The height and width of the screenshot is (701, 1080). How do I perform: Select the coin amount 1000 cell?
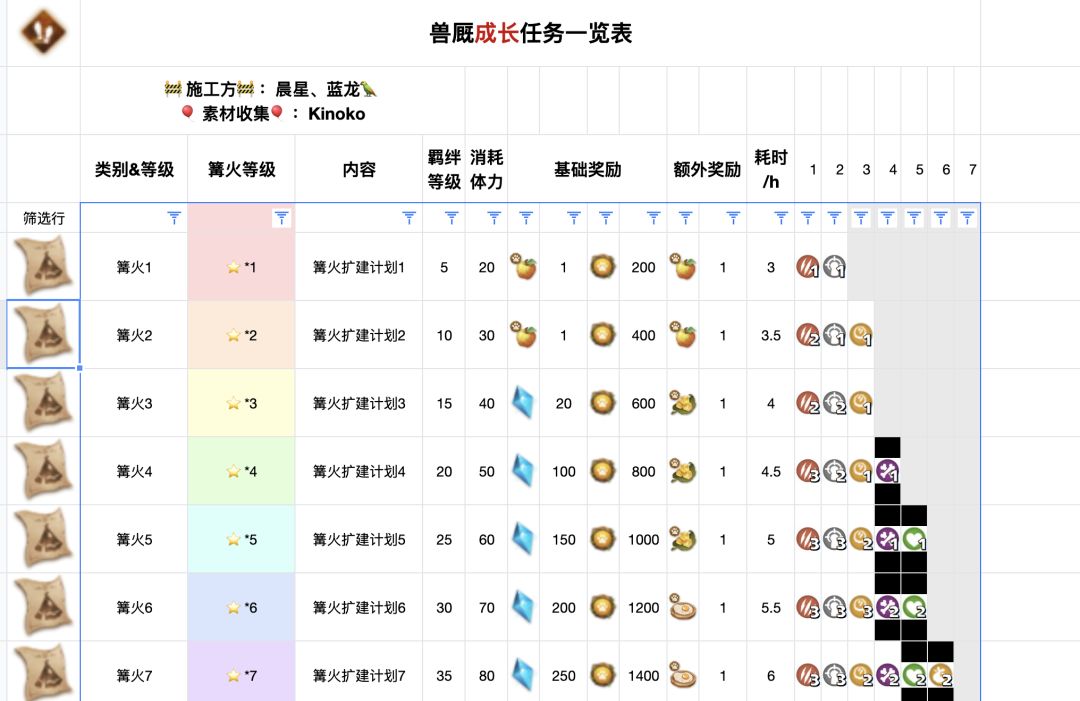tap(643, 539)
